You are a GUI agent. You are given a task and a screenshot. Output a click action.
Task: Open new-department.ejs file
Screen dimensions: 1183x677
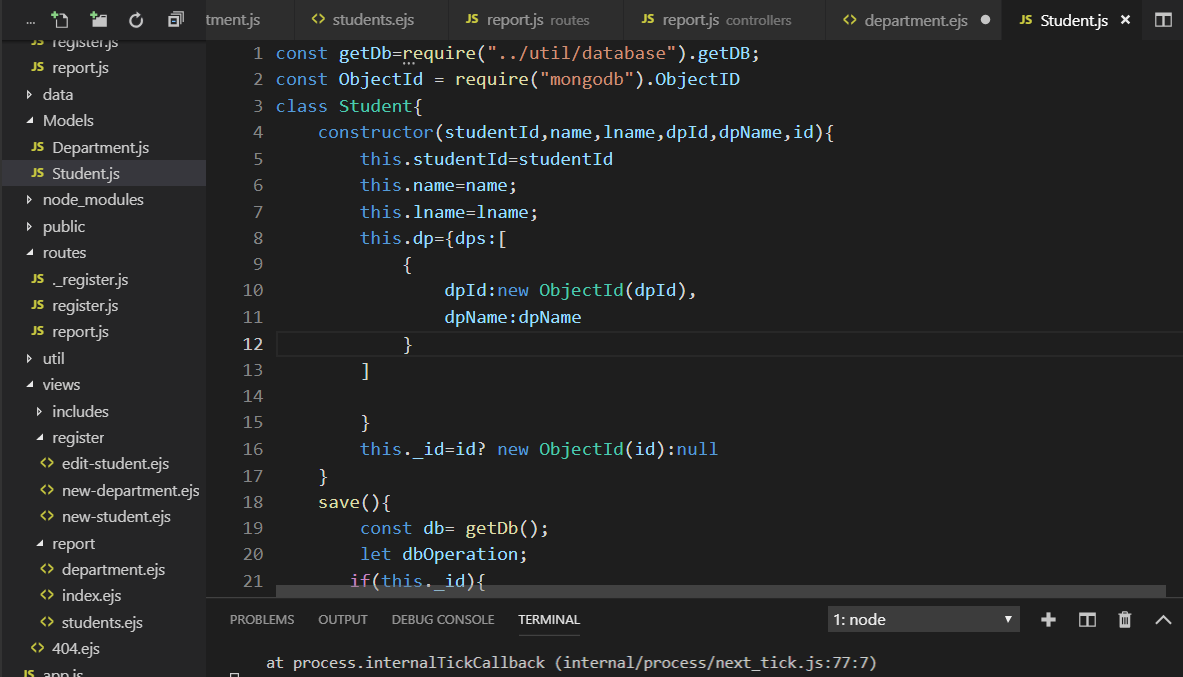pyautogui.click(x=103, y=491)
